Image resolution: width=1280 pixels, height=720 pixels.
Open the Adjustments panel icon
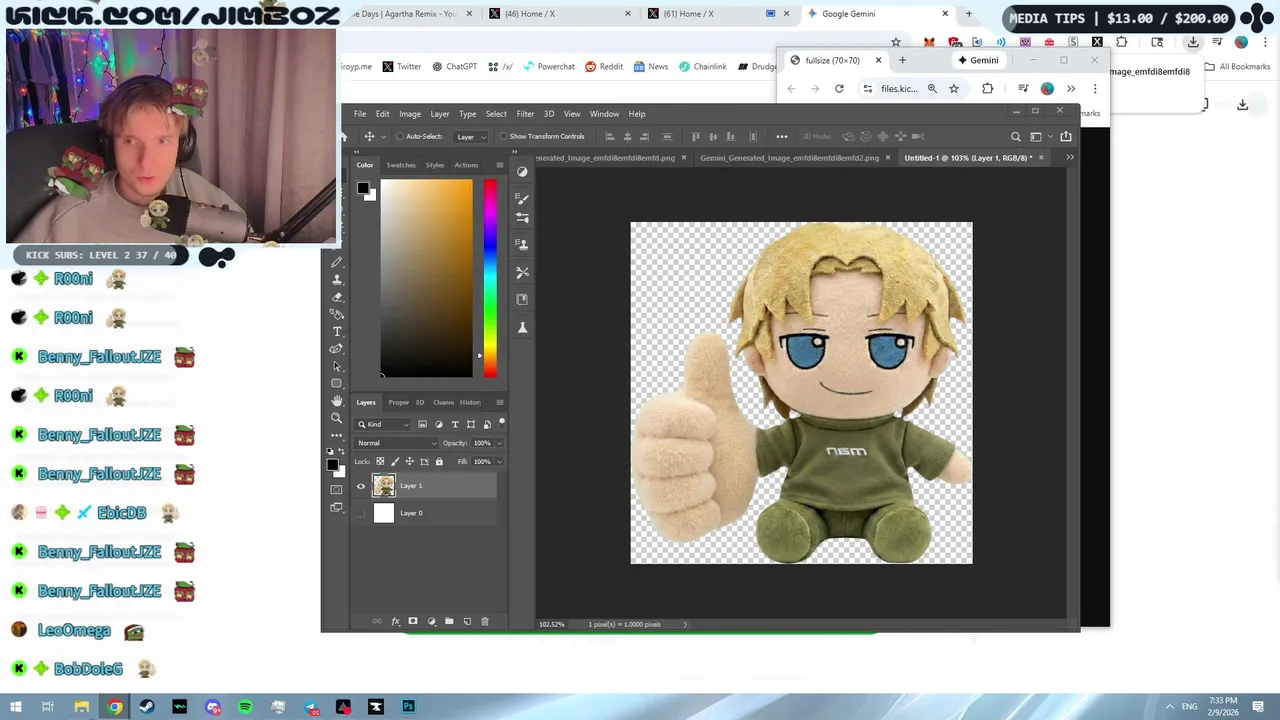click(522, 171)
